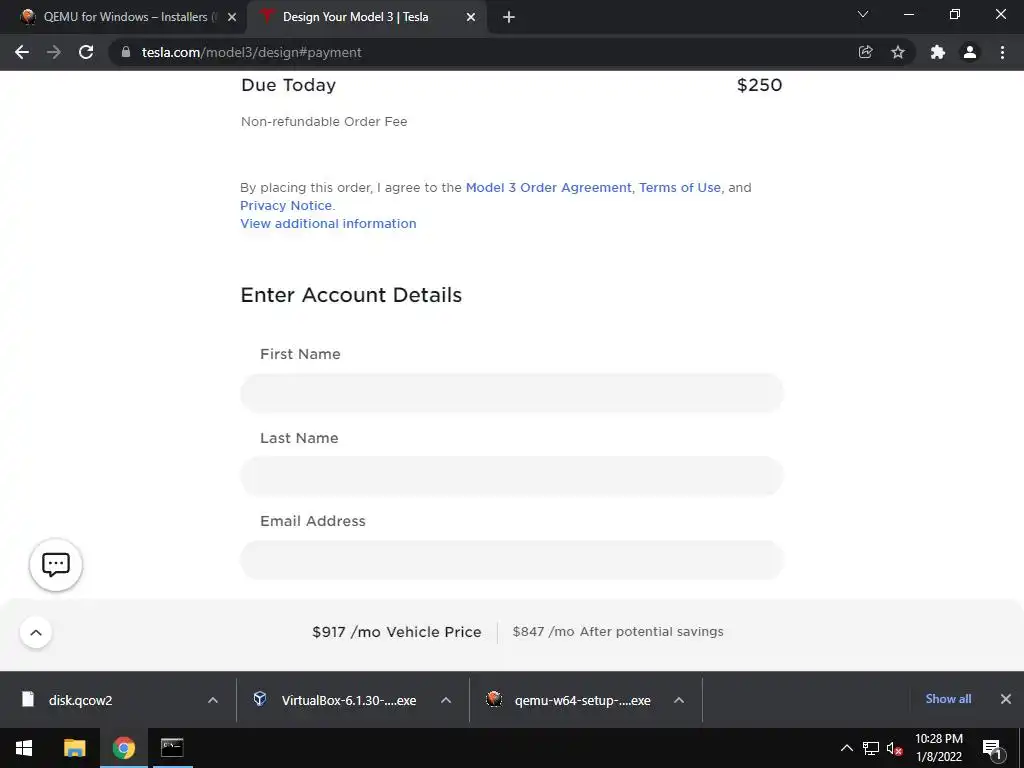The image size is (1024, 768).
Task: Click the $917 /mo Vehicle Price text
Action: coord(396,632)
